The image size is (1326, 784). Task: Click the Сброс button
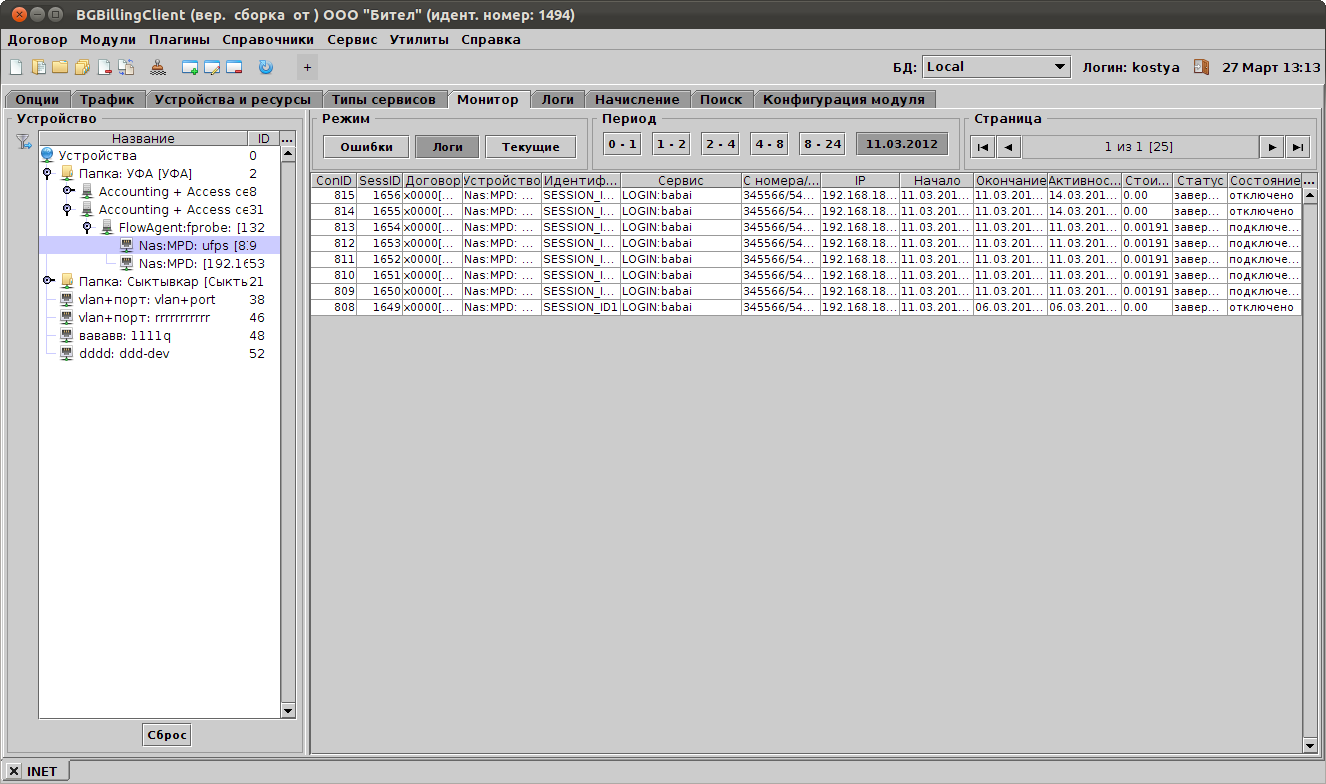pos(167,735)
